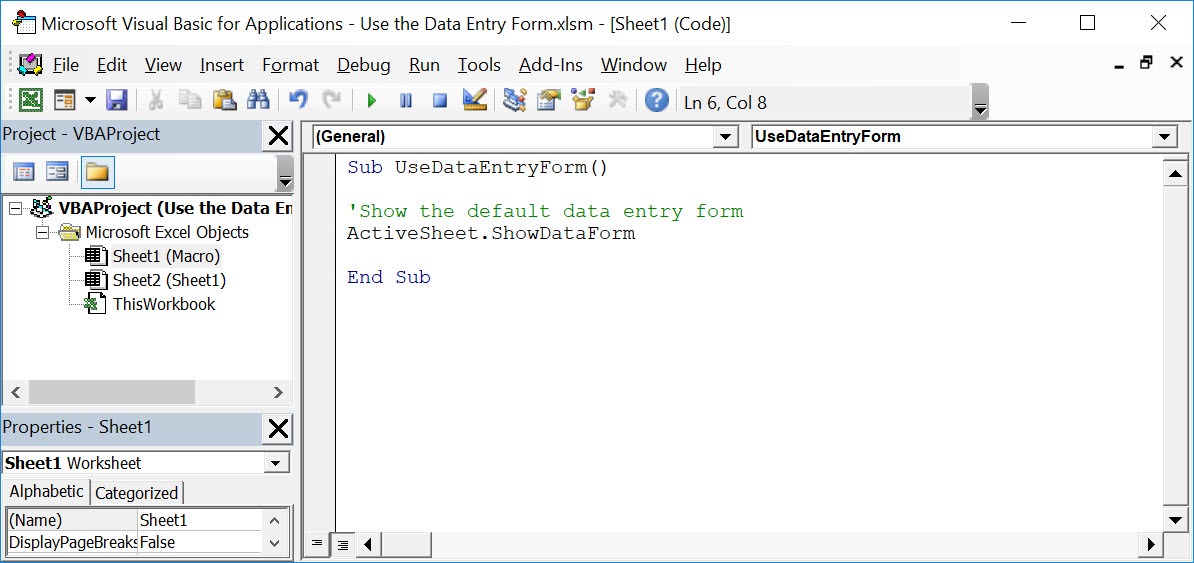
Task: Click on ActiveSheet.ShowDataForm code line
Action: point(491,233)
